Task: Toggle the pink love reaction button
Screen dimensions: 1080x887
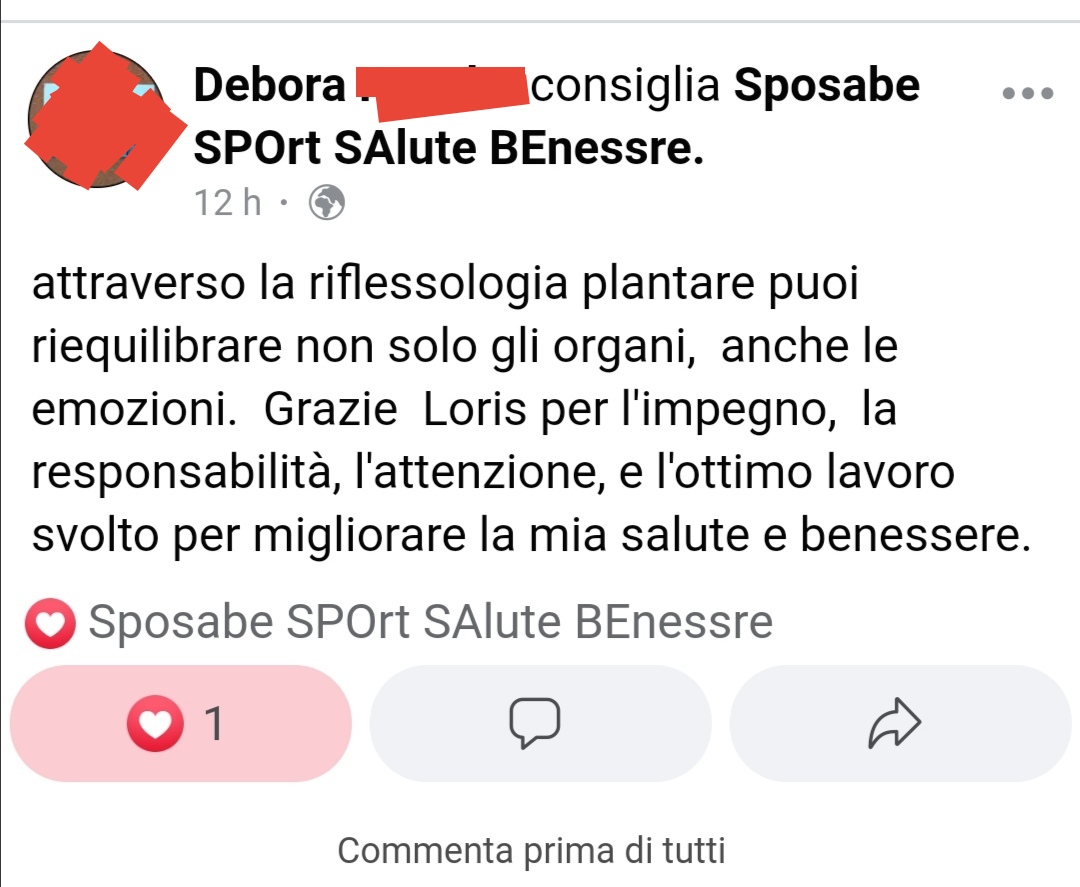Action: coord(181,723)
